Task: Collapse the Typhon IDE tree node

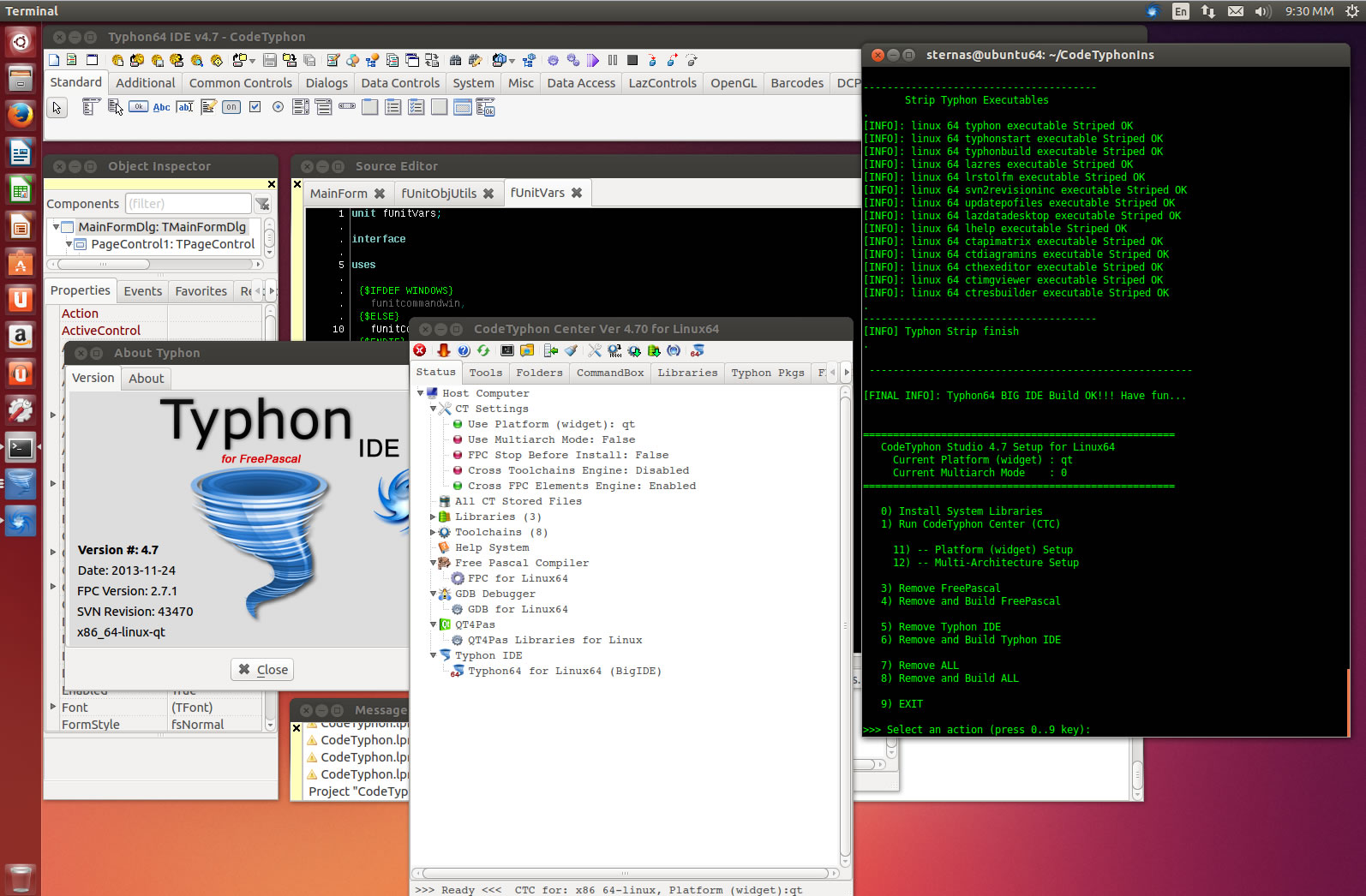Action: [434, 655]
